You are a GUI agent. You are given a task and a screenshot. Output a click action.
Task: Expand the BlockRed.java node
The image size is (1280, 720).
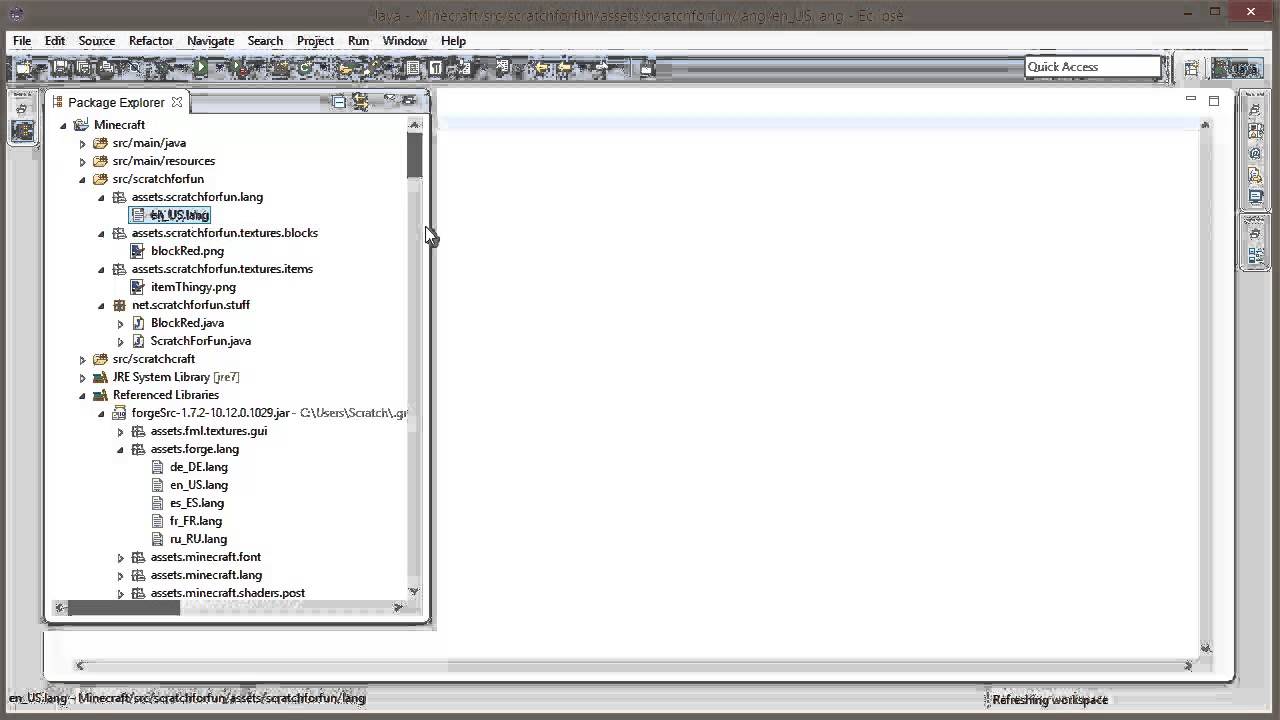120,323
